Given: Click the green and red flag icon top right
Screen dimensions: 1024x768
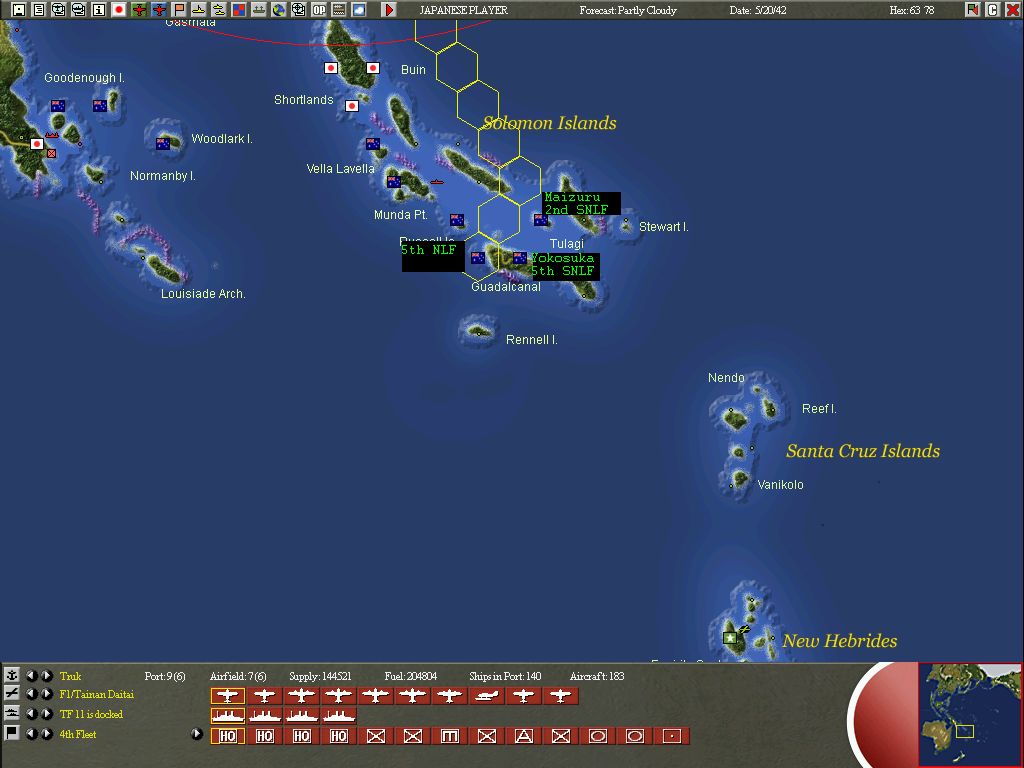Looking at the screenshot, I should 973,10.
